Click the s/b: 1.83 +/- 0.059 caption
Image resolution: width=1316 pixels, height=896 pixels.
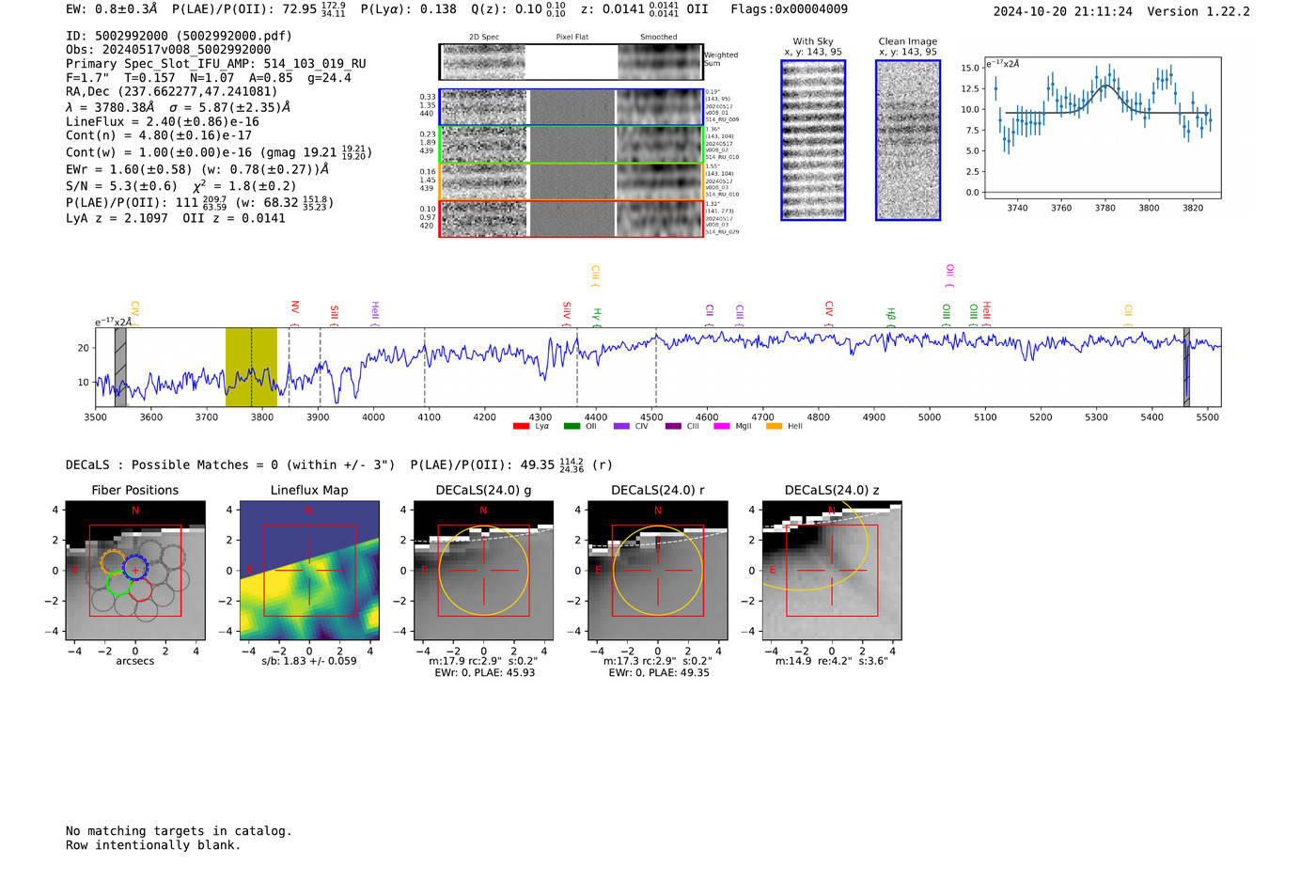(309, 661)
